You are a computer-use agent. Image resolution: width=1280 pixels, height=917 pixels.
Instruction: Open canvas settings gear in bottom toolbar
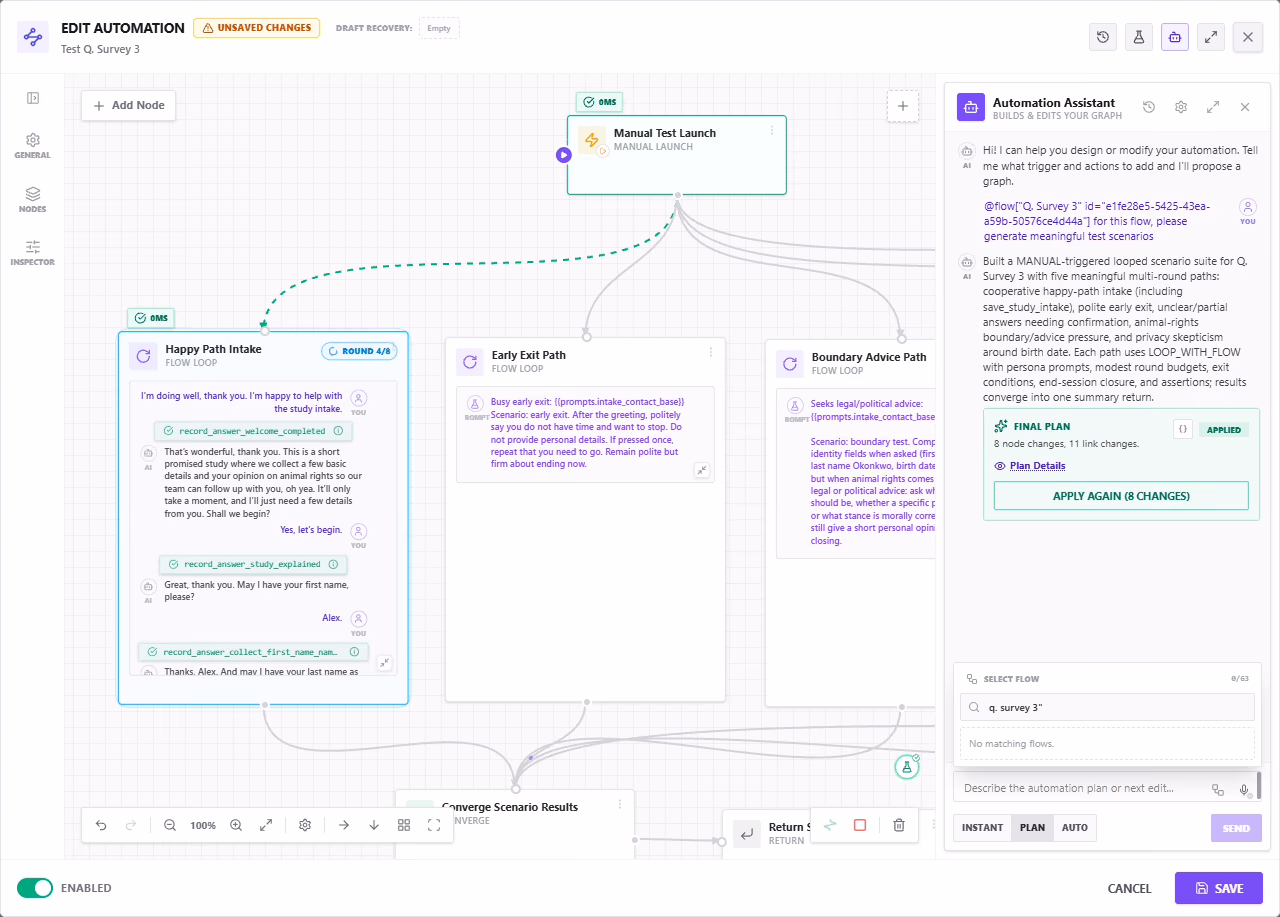coord(305,825)
